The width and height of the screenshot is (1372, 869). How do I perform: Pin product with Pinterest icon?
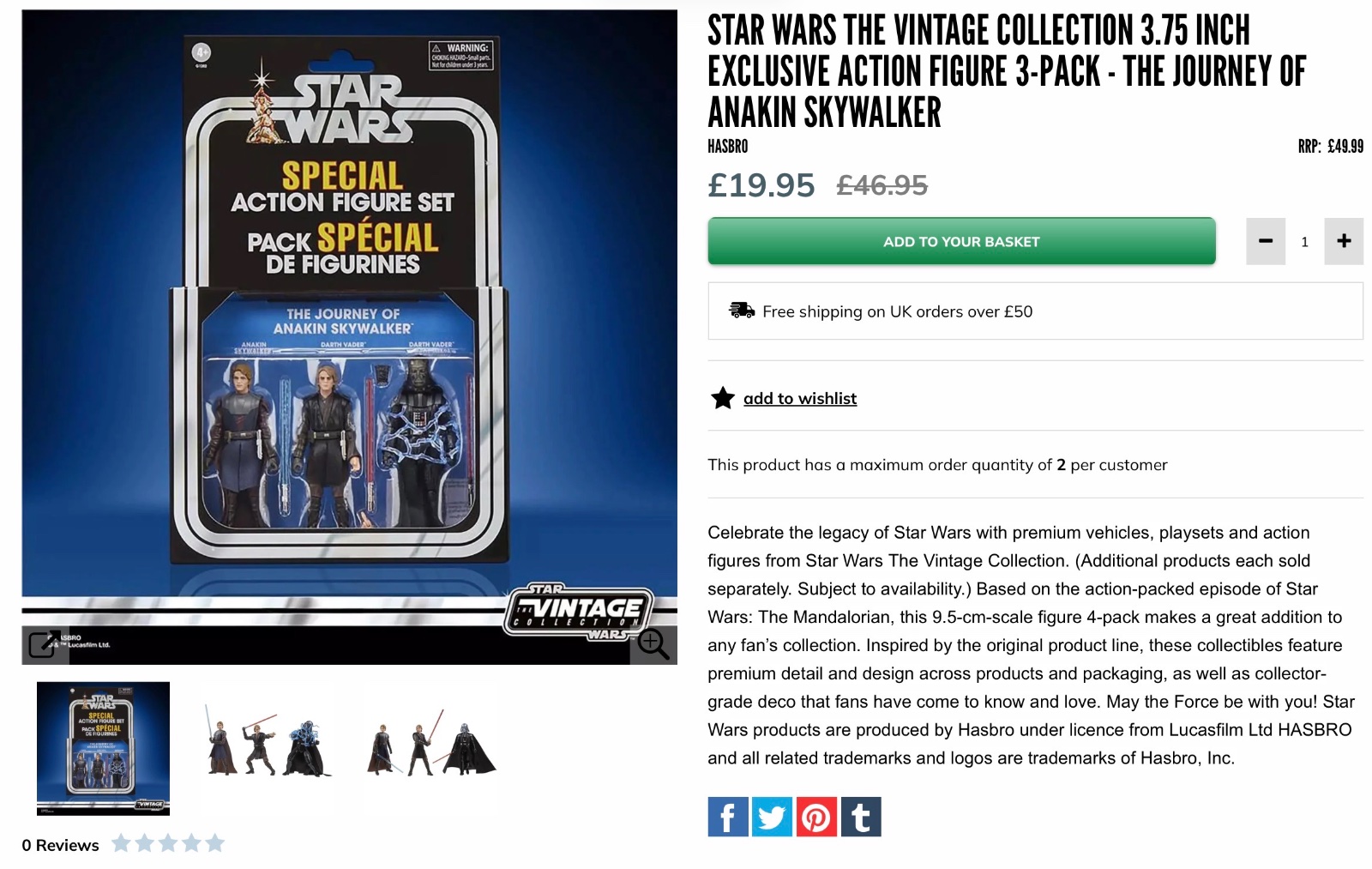point(816,817)
